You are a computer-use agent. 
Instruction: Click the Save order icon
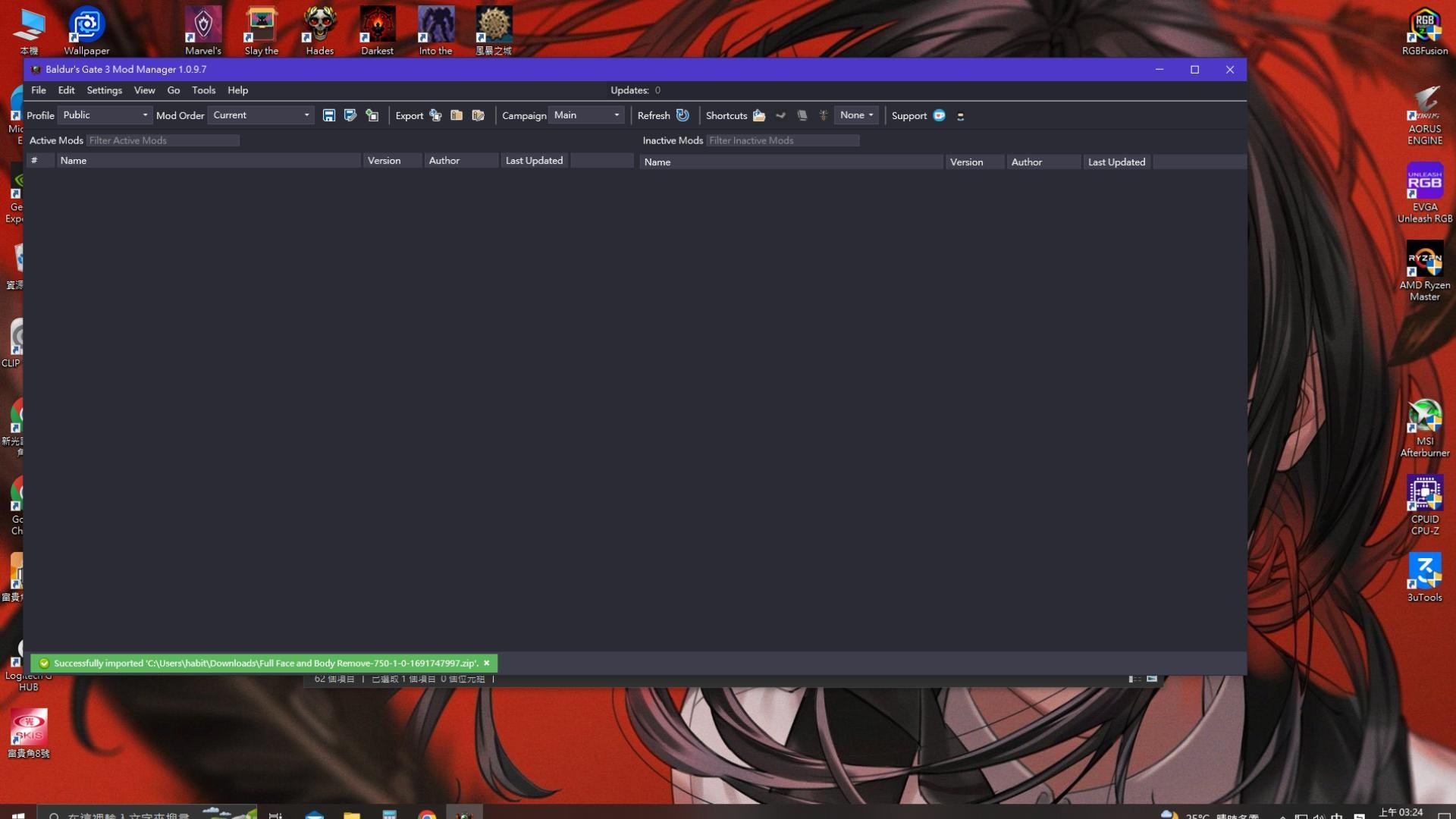point(328,115)
